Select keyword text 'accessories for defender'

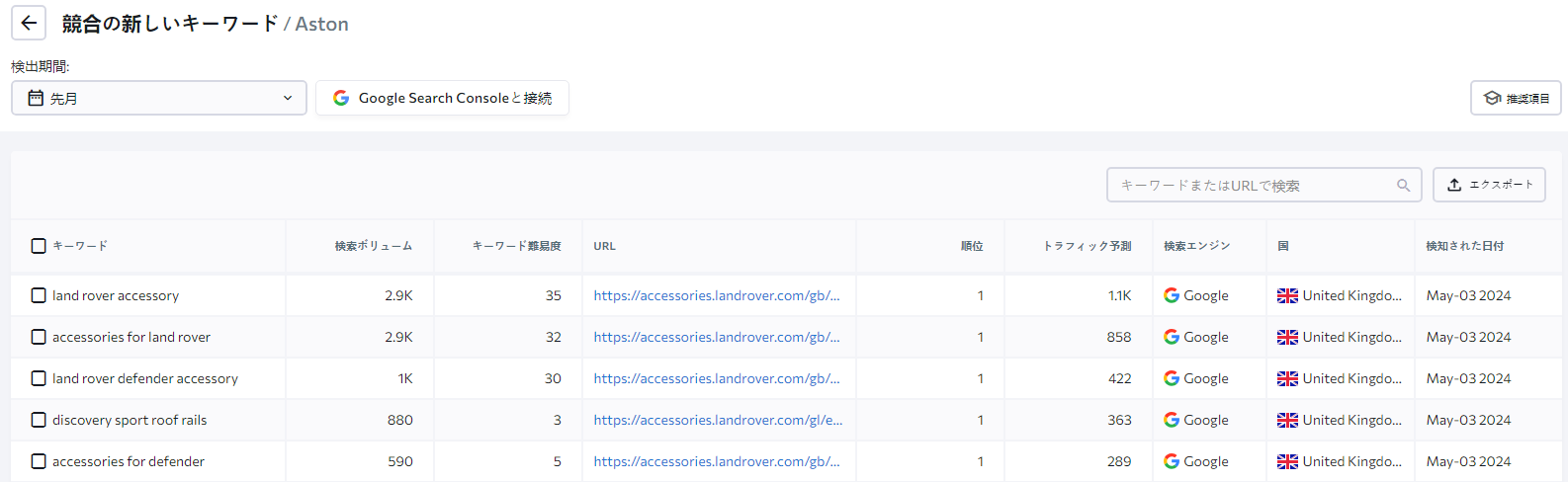click(x=129, y=461)
